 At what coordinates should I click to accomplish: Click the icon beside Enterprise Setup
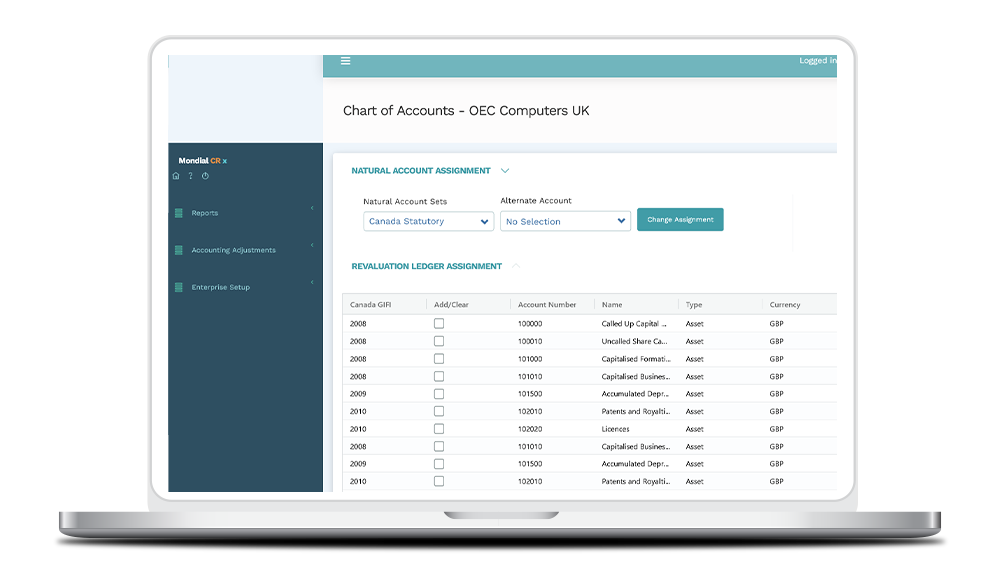tap(179, 287)
